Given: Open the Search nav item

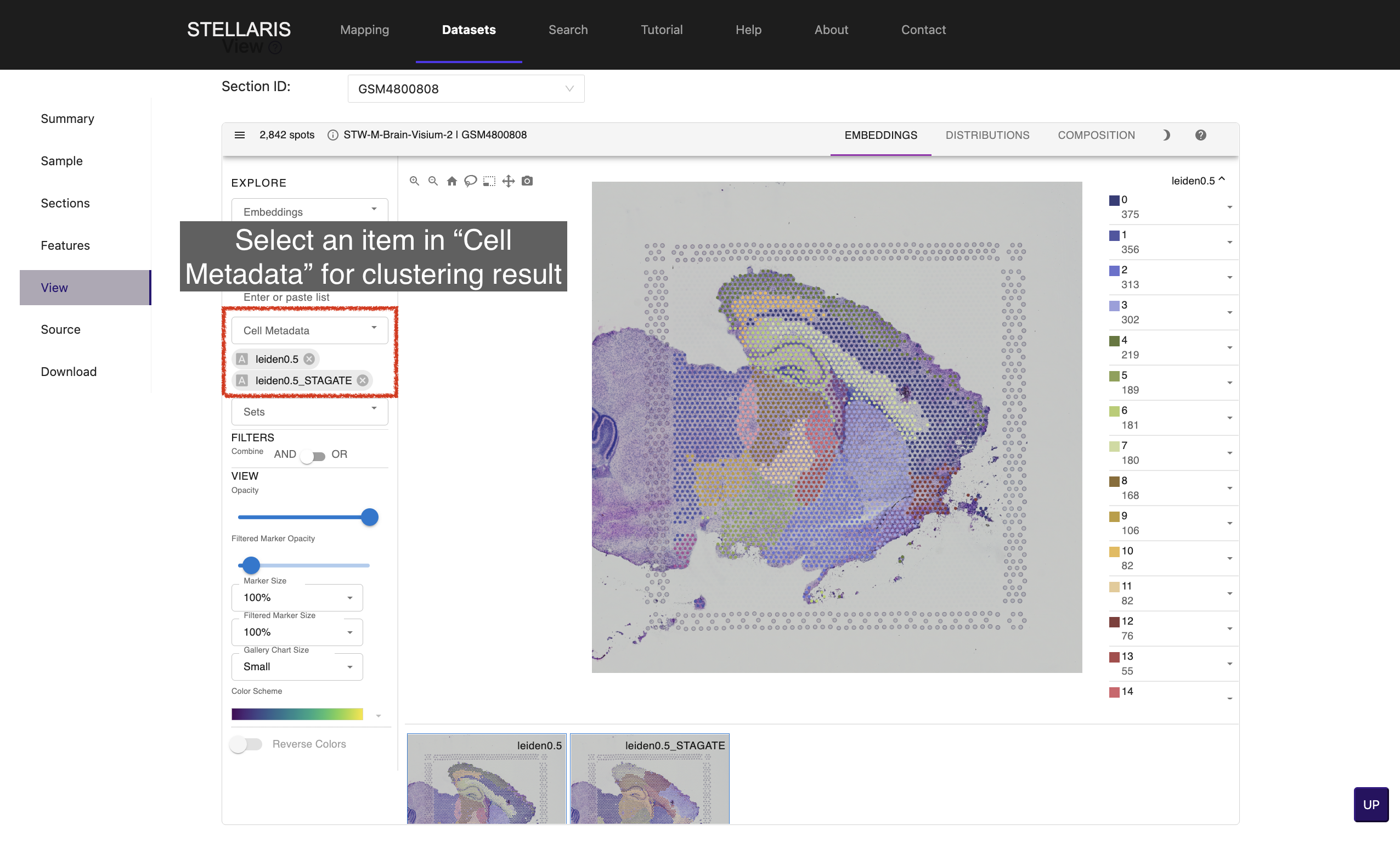Looking at the screenshot, I should 568,30.
